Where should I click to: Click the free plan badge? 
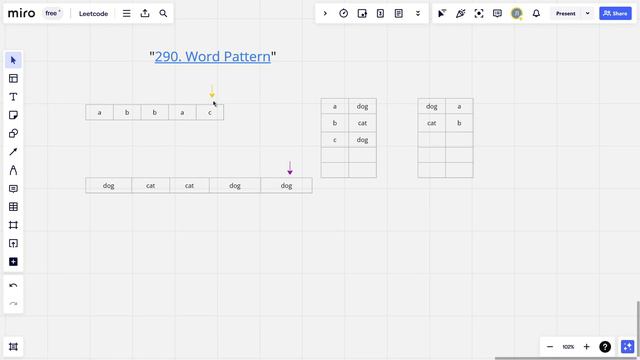click(x=53, y=13)
